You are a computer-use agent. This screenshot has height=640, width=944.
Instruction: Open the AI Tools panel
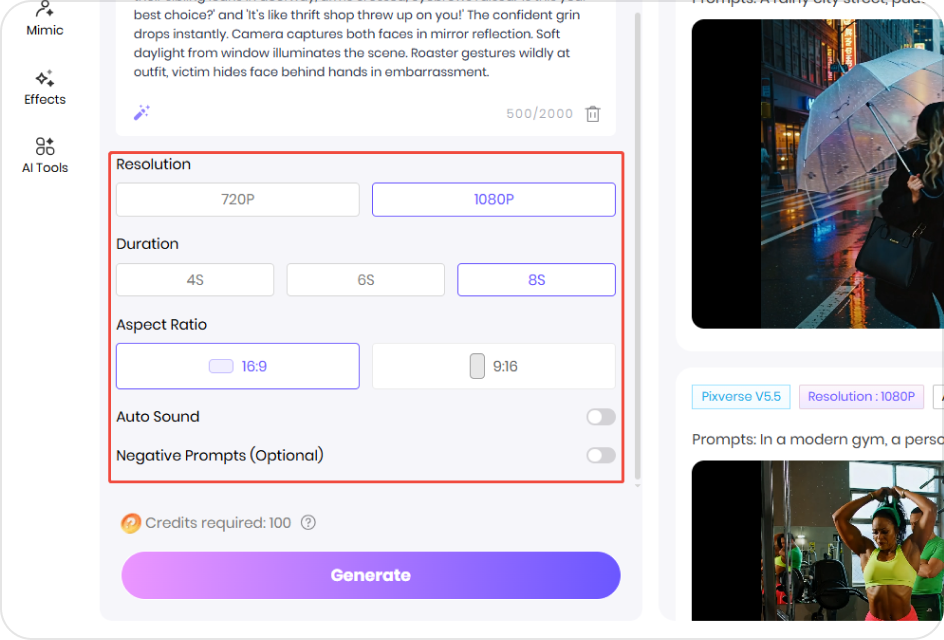pos(44,157)
